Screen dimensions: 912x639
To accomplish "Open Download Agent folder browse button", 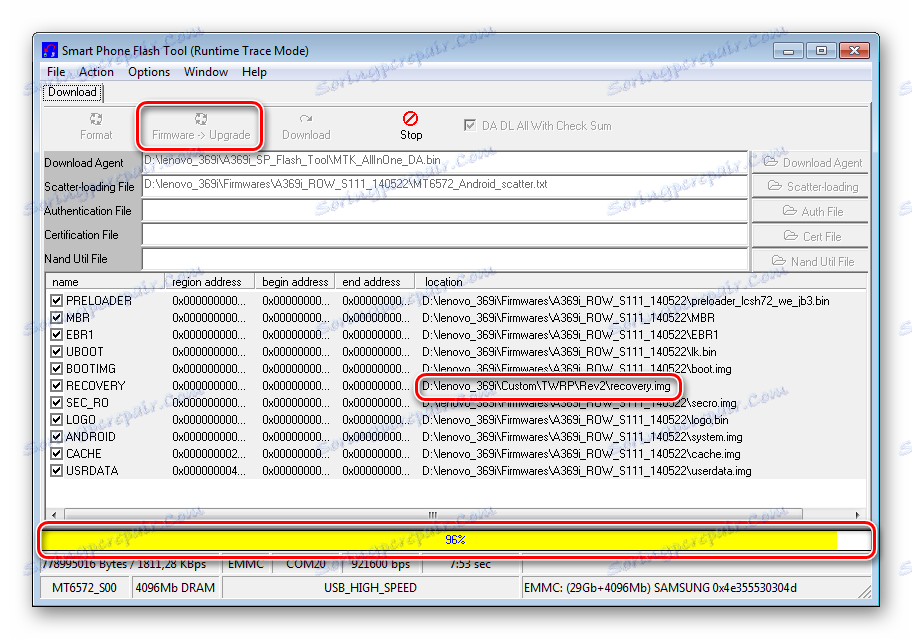I will coord(812,163).
